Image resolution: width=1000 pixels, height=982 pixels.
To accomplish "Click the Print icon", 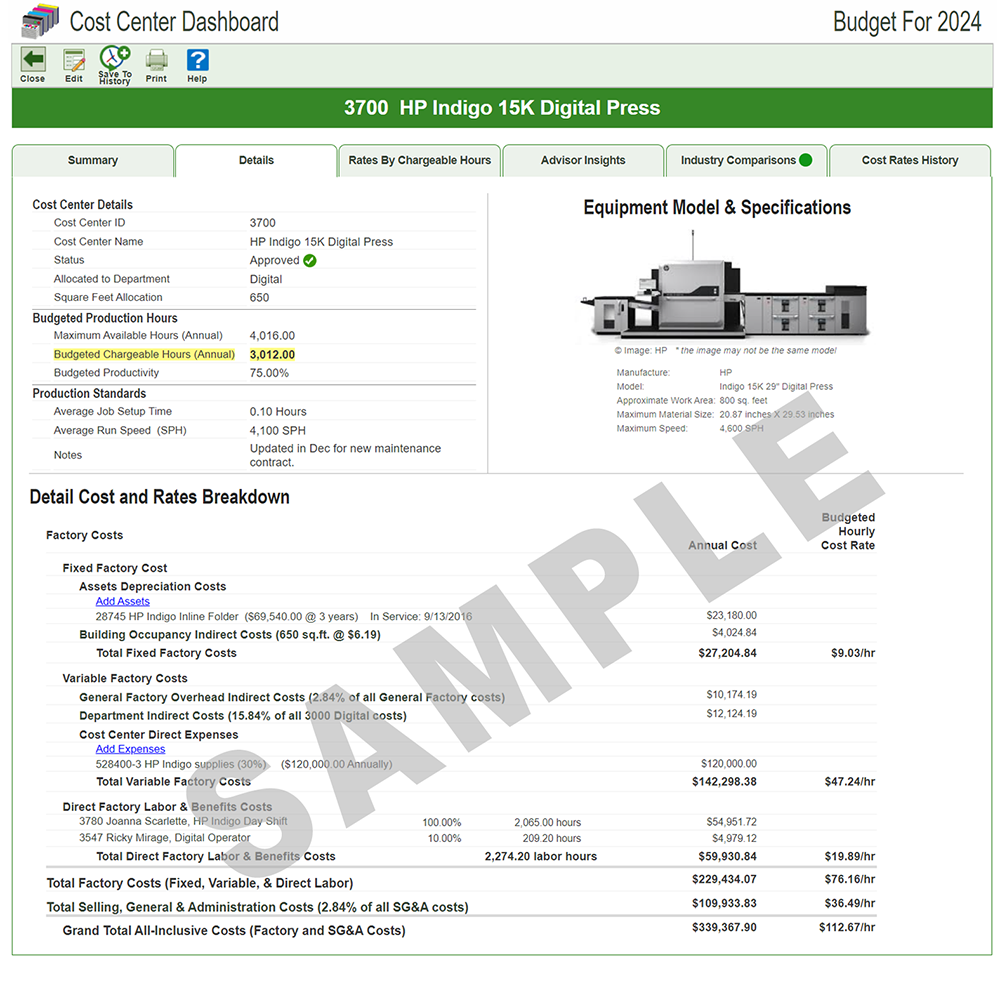I will [156, 61].
